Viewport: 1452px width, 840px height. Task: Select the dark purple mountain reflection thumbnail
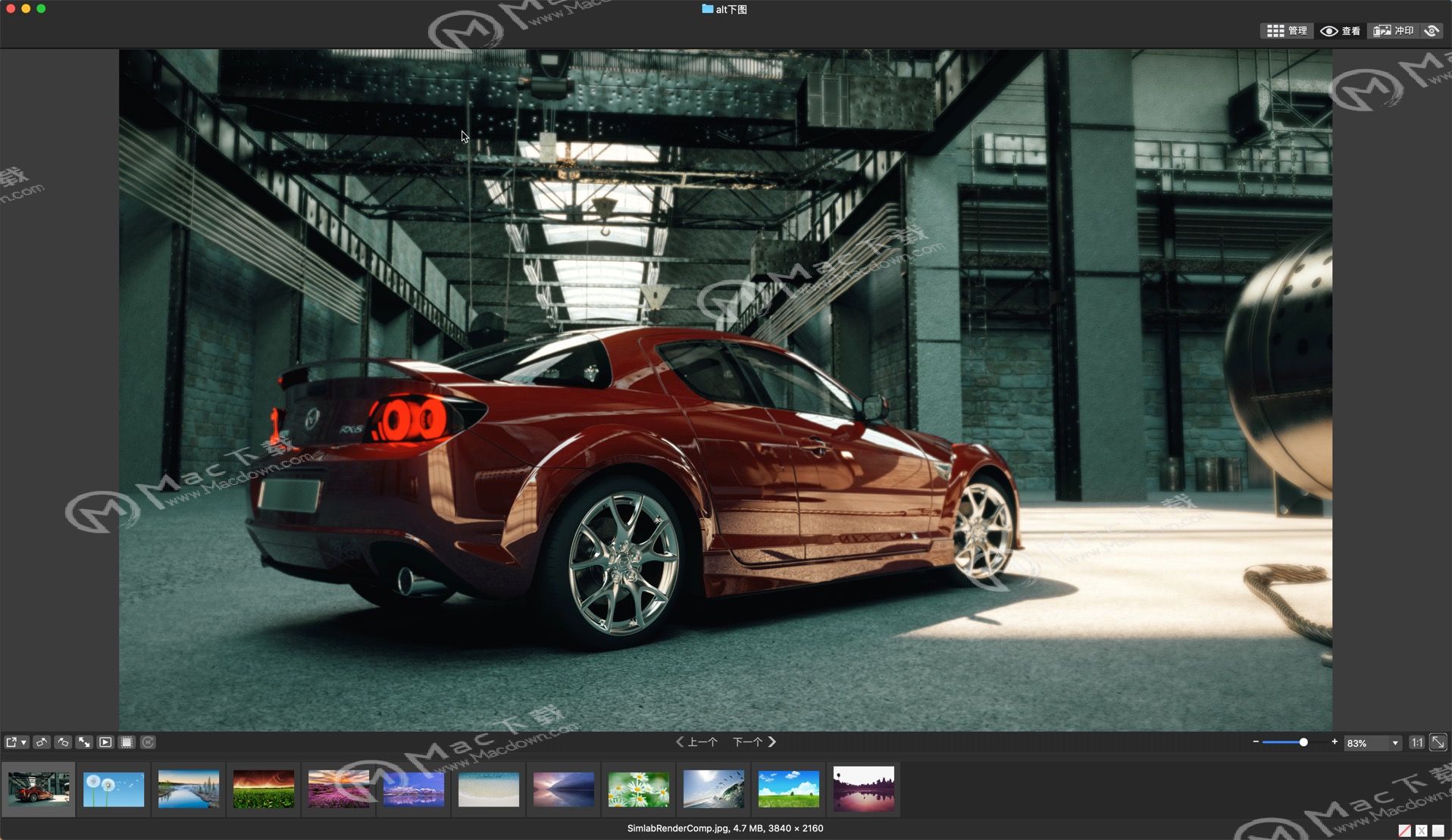(564, 789)
